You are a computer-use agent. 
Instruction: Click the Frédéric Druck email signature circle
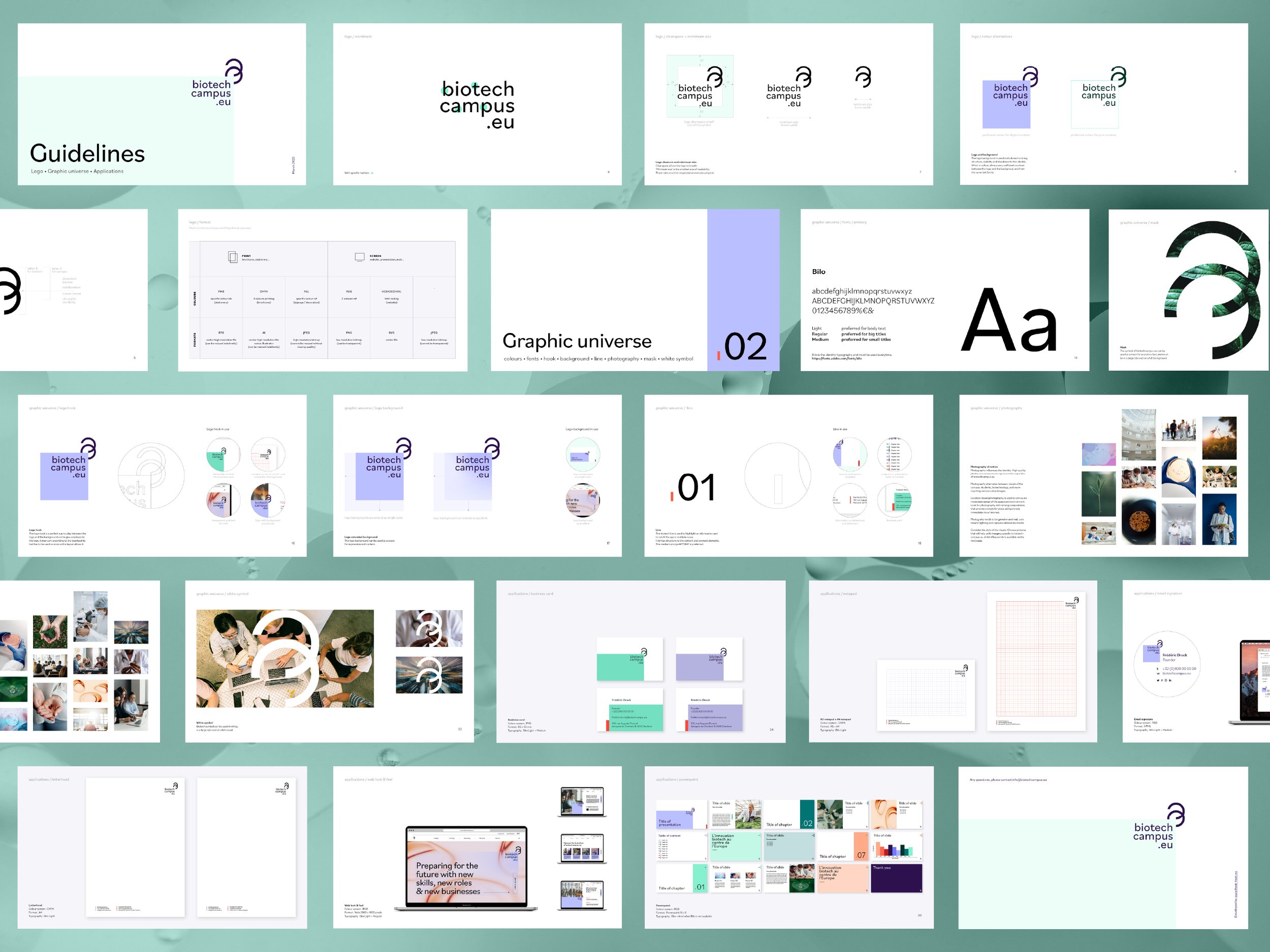[x=1168, y=664]
